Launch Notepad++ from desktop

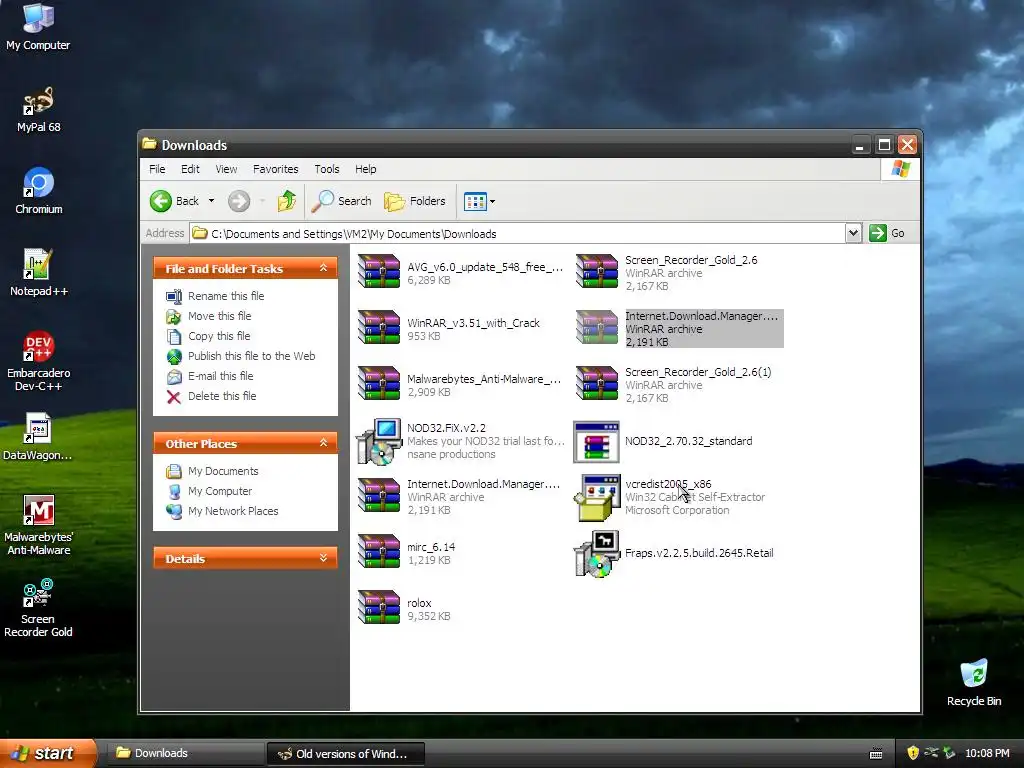tap(38, 272)
